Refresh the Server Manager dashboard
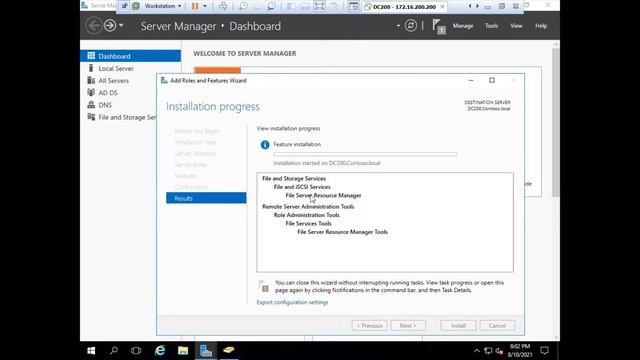Image resolution: width=640 pixels, height=360 pixels. [x=411, y=26]
